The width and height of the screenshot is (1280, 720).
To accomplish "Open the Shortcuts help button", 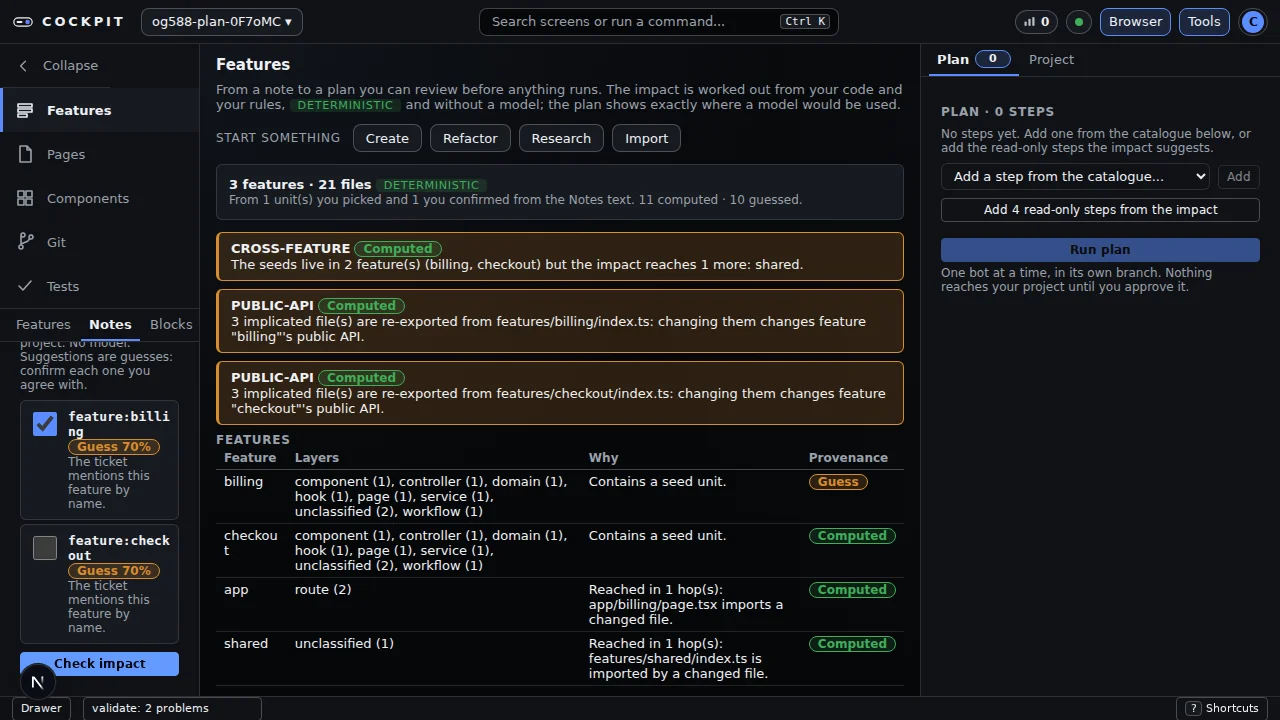I will pos(1222,708).
